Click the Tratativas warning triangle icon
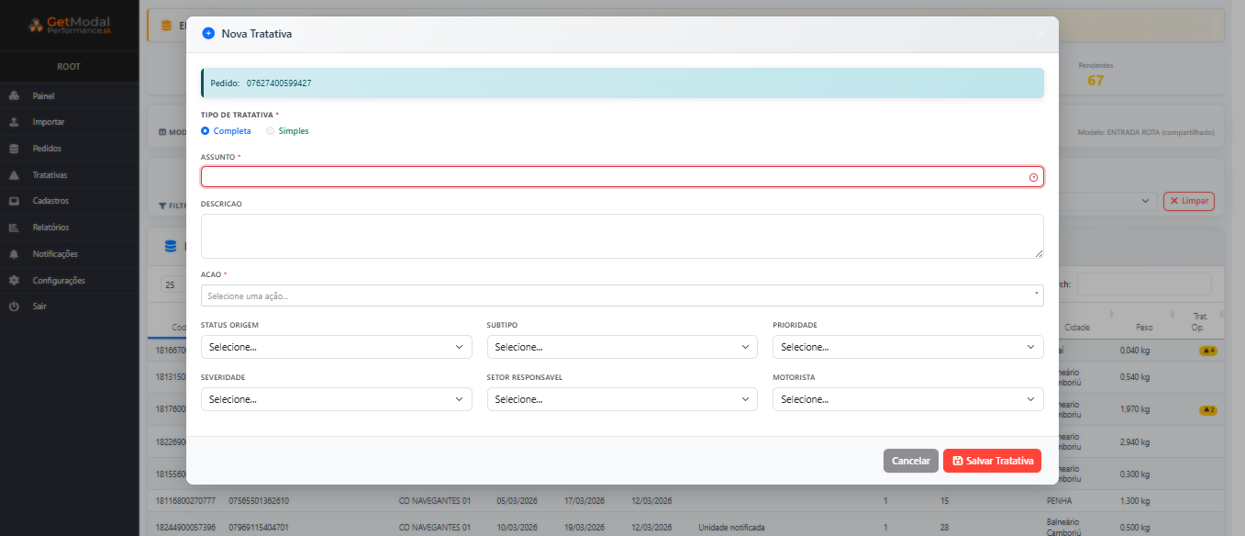Screen dimensions: 1245x536 pos(14,175)
